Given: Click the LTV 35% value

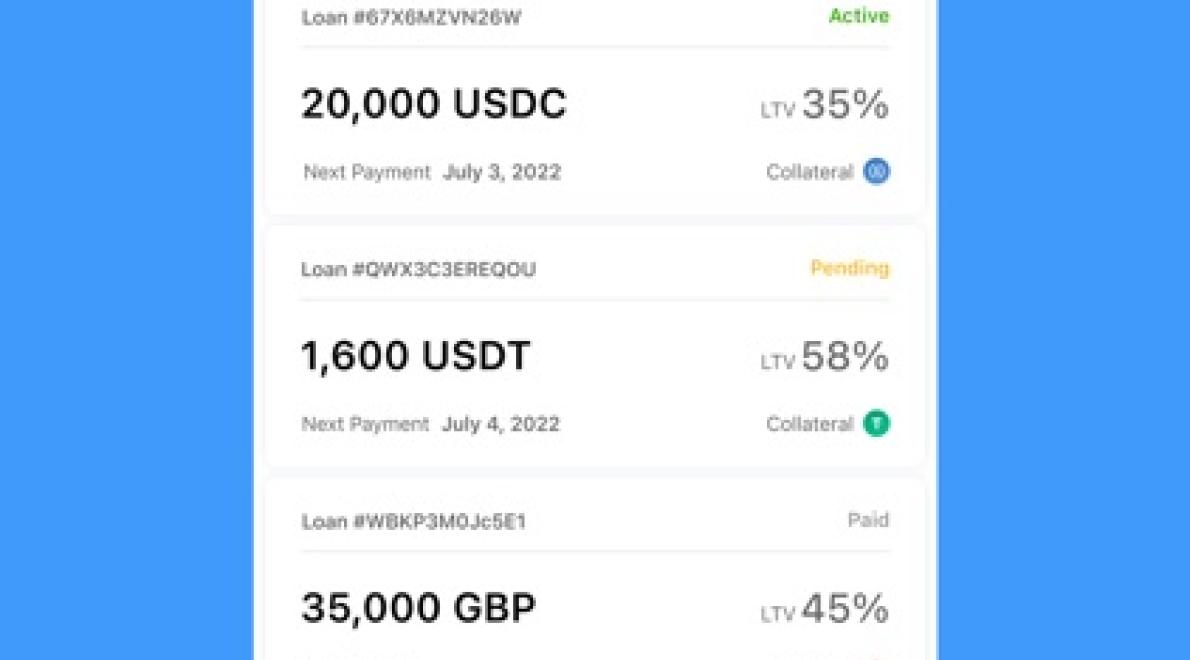Looking at the screenshot, I should [846, 104].
